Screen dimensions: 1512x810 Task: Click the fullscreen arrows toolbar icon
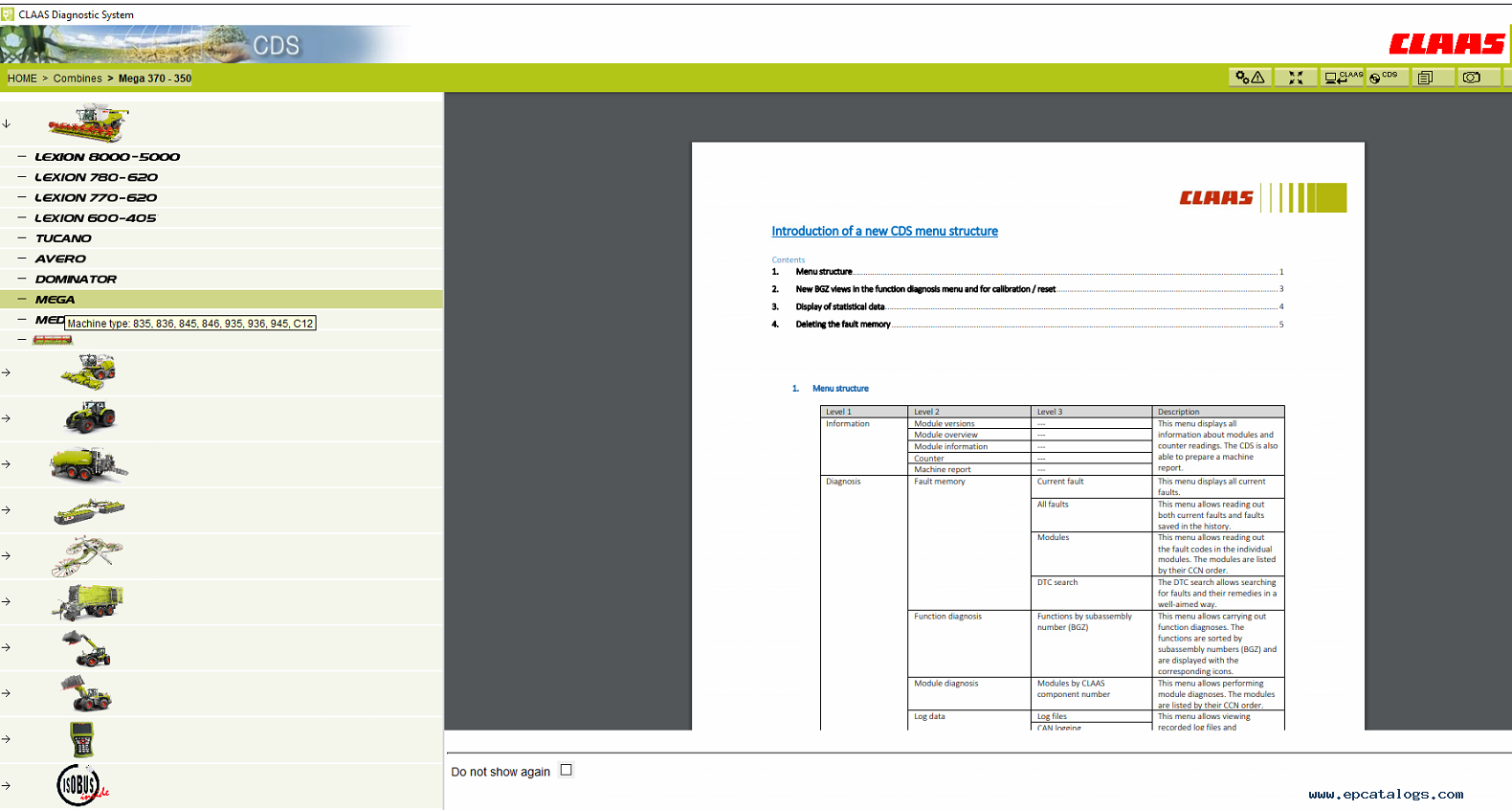pyautogui.click(x=1296, y=78)
